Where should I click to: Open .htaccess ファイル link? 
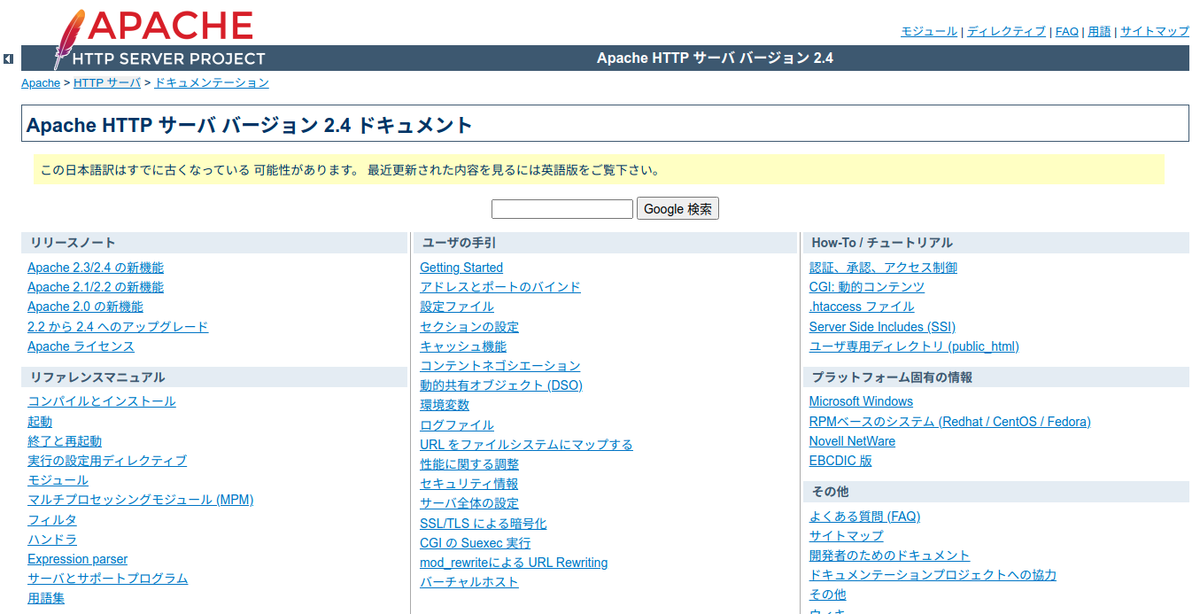tap(862, 307)
